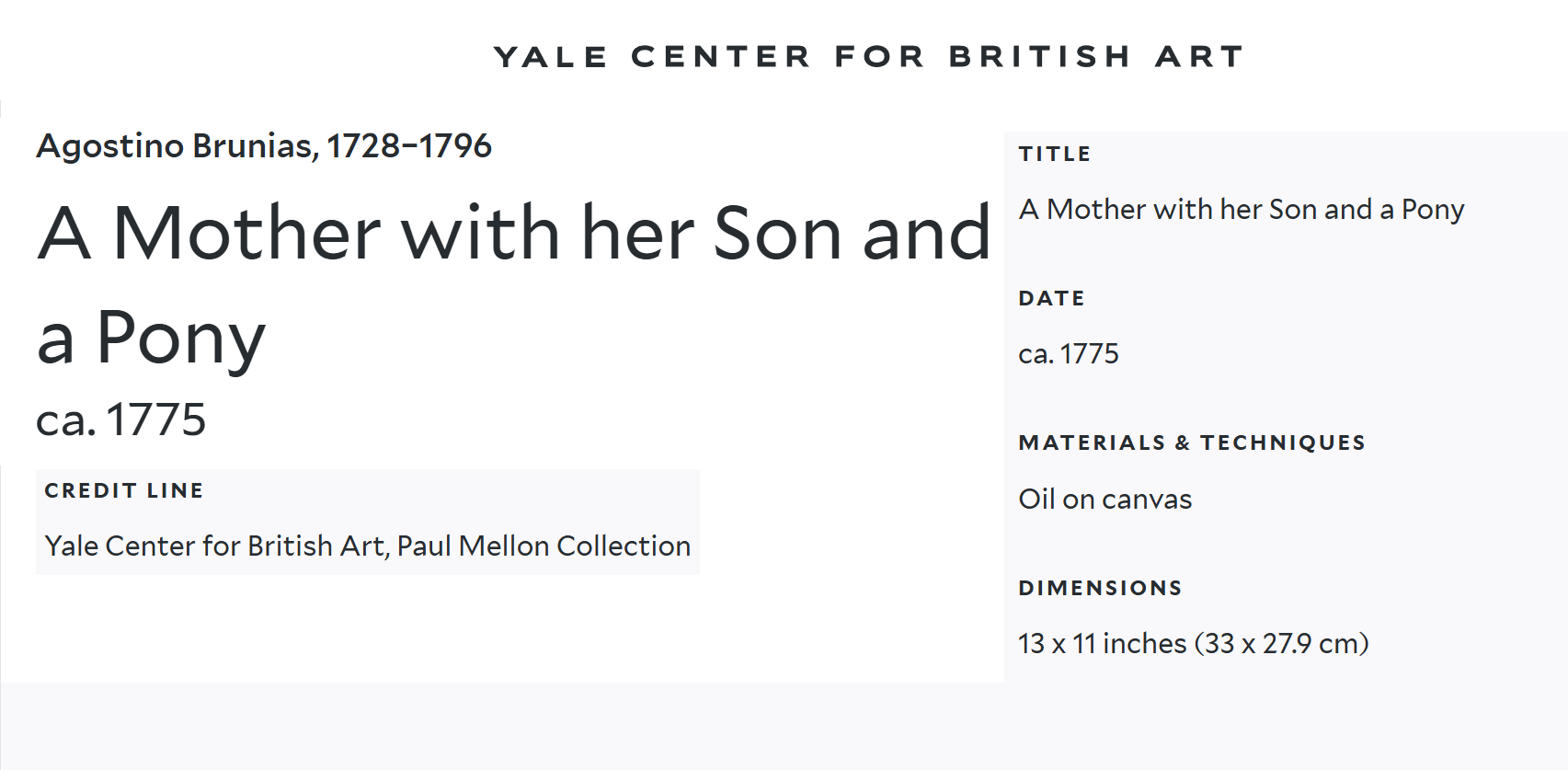Viewport: 1568px width, 770px height.
Task: Click the word Mother in the large heading
Action: point(246,234)
